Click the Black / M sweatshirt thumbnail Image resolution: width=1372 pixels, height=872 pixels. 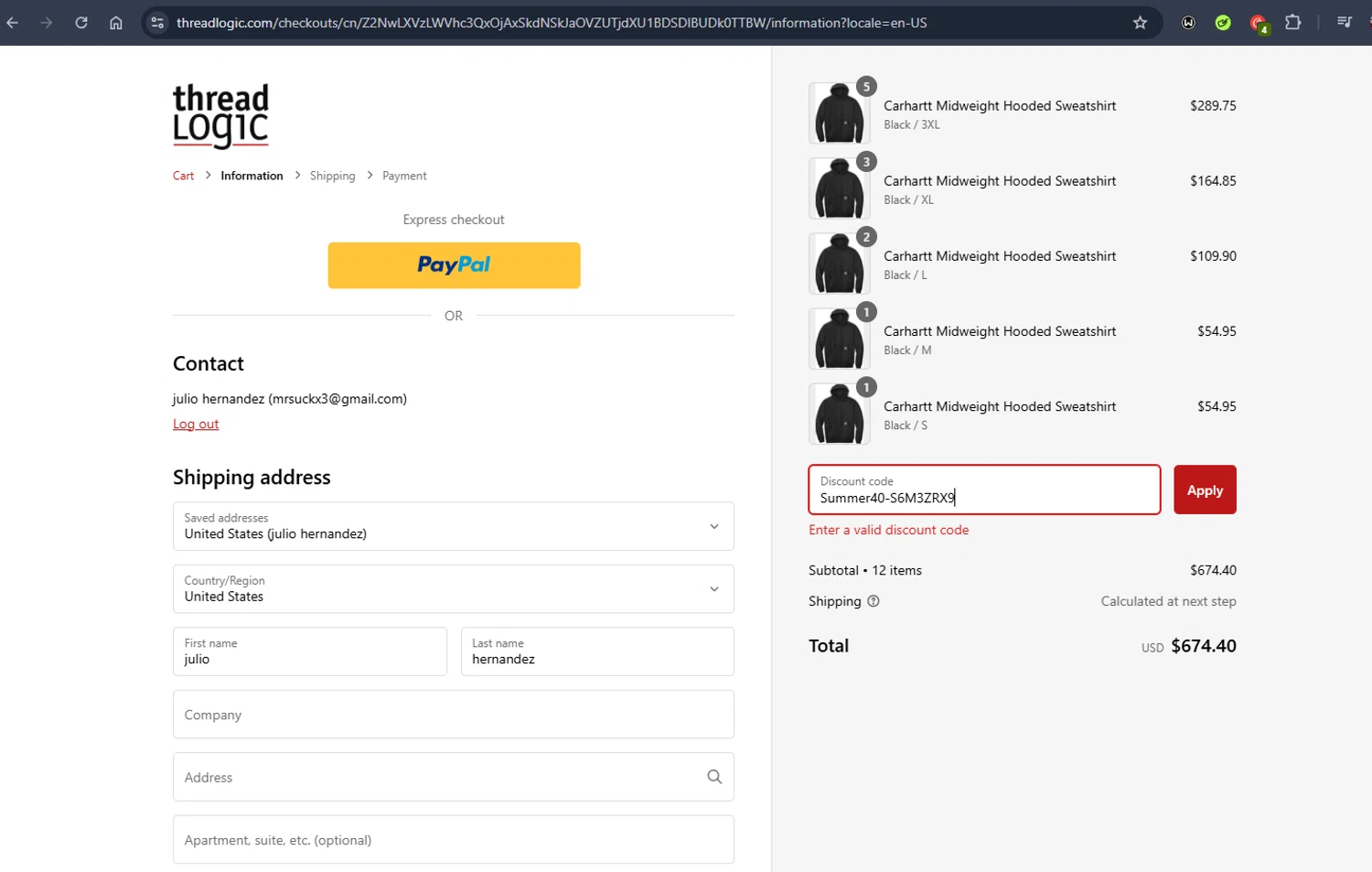(x=839, y=339)
